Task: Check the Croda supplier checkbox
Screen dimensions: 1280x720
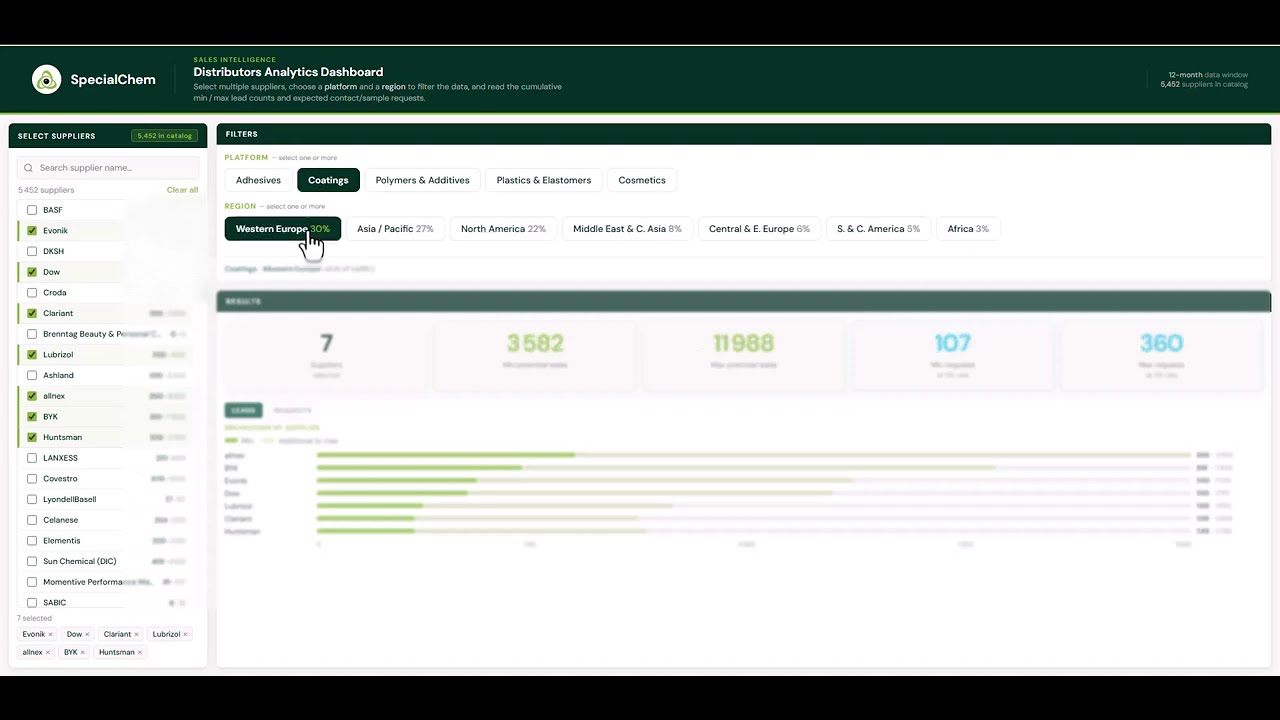Action: click(x=32, y=293)
